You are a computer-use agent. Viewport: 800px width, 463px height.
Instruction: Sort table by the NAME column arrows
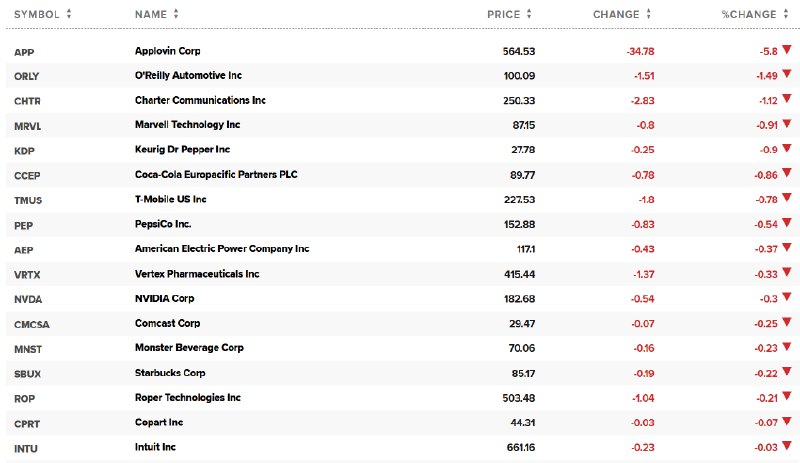point(176,14)
